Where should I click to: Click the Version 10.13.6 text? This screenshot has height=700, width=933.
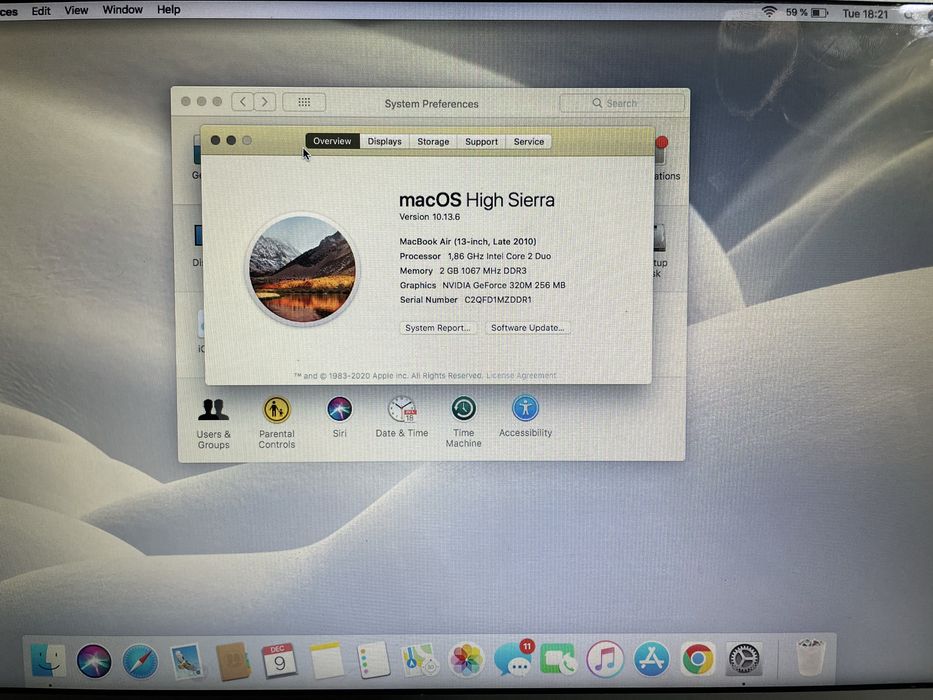[430, 217]
